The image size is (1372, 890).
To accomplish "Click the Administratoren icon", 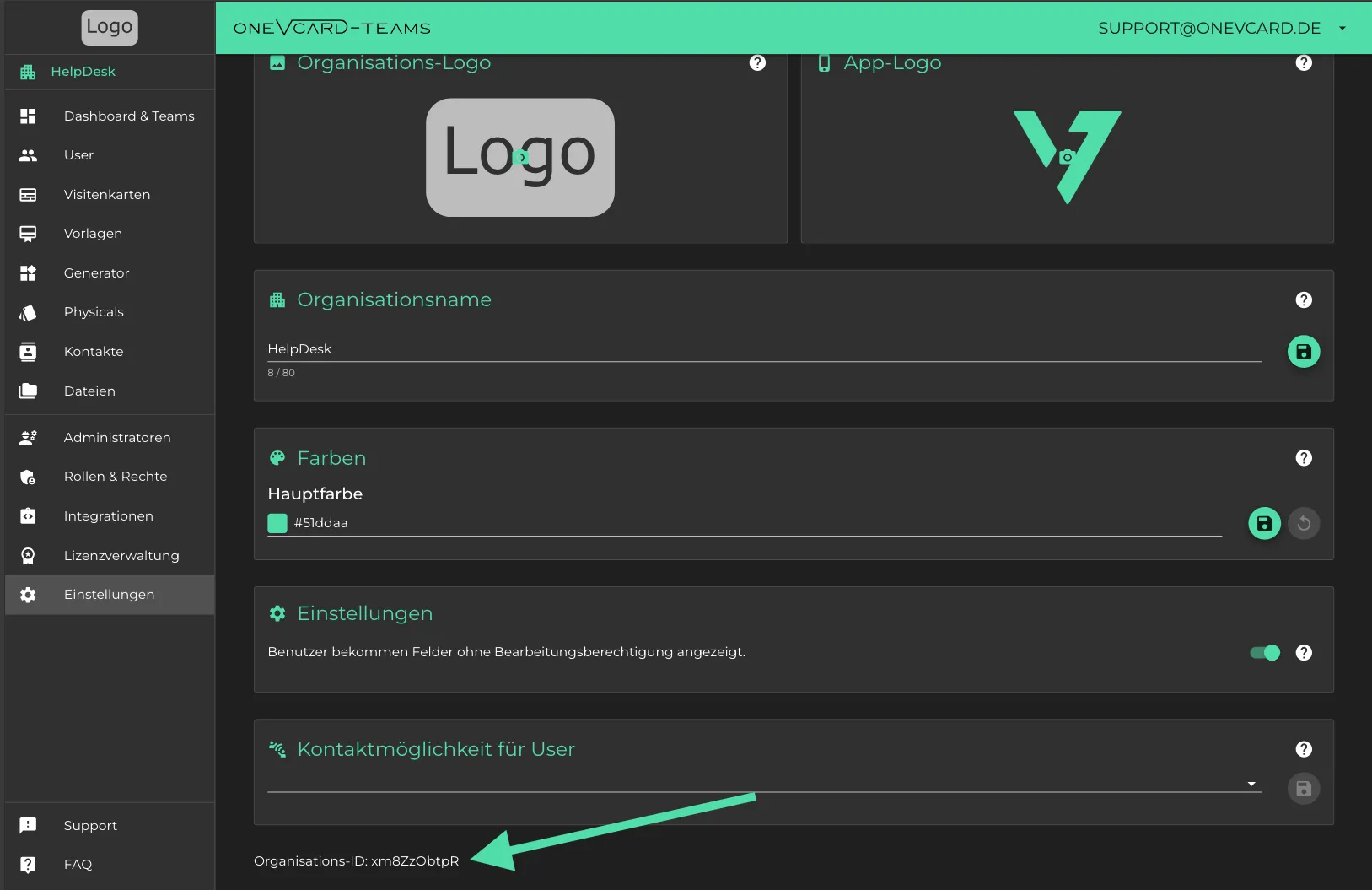I will pyautogui.click(x=28, y=437).
